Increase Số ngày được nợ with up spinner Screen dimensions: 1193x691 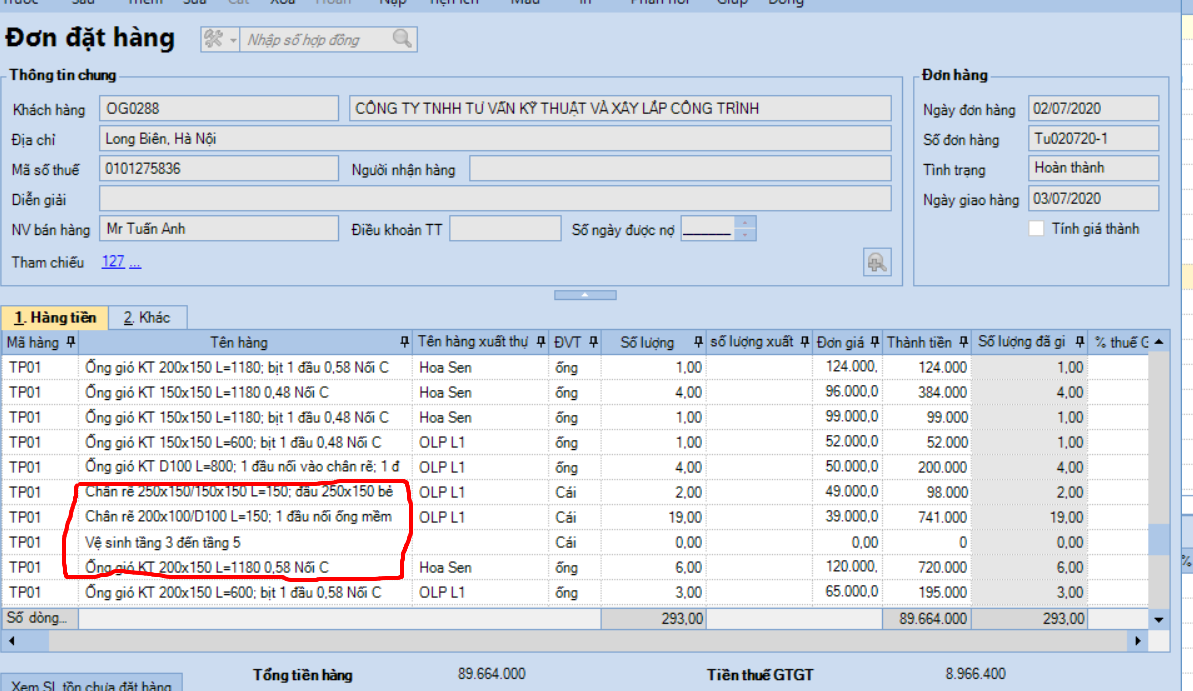click(745, 224)
